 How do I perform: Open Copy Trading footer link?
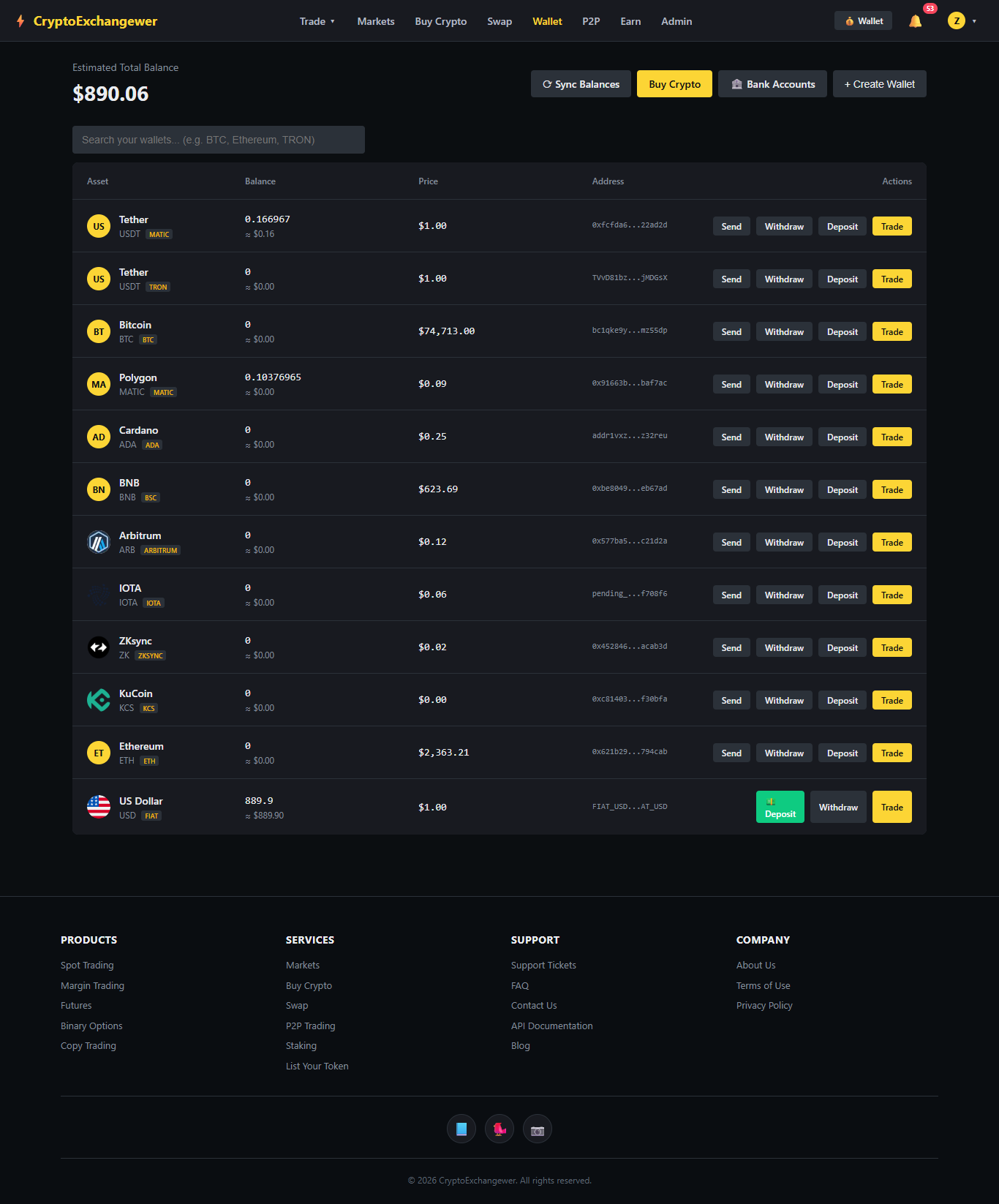click(88, 1046)
